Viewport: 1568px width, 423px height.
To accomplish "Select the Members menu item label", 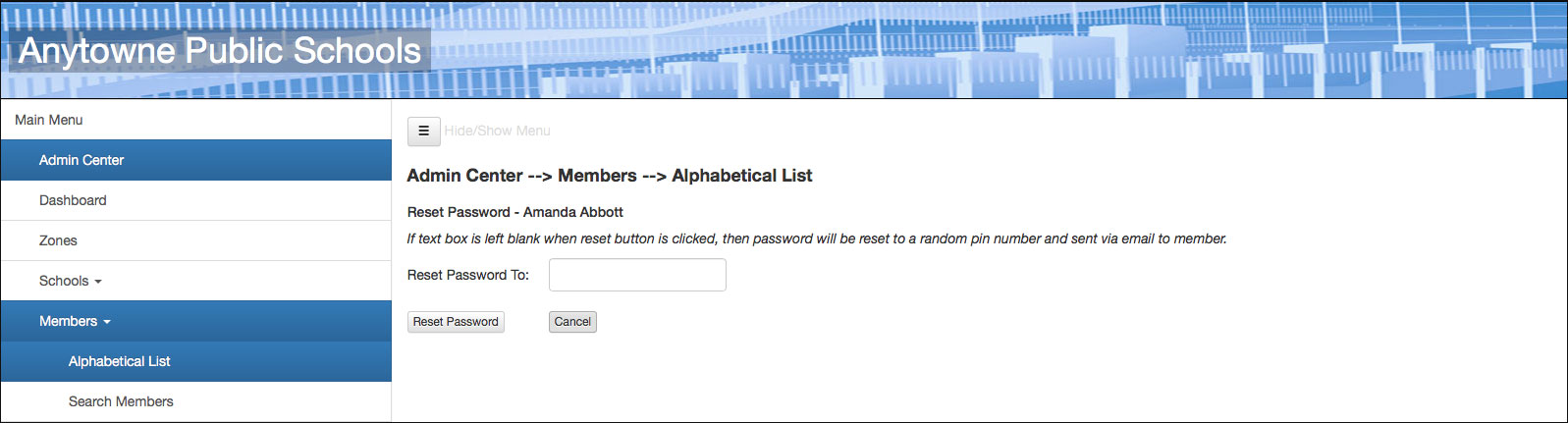I will (x=68, y=321).
